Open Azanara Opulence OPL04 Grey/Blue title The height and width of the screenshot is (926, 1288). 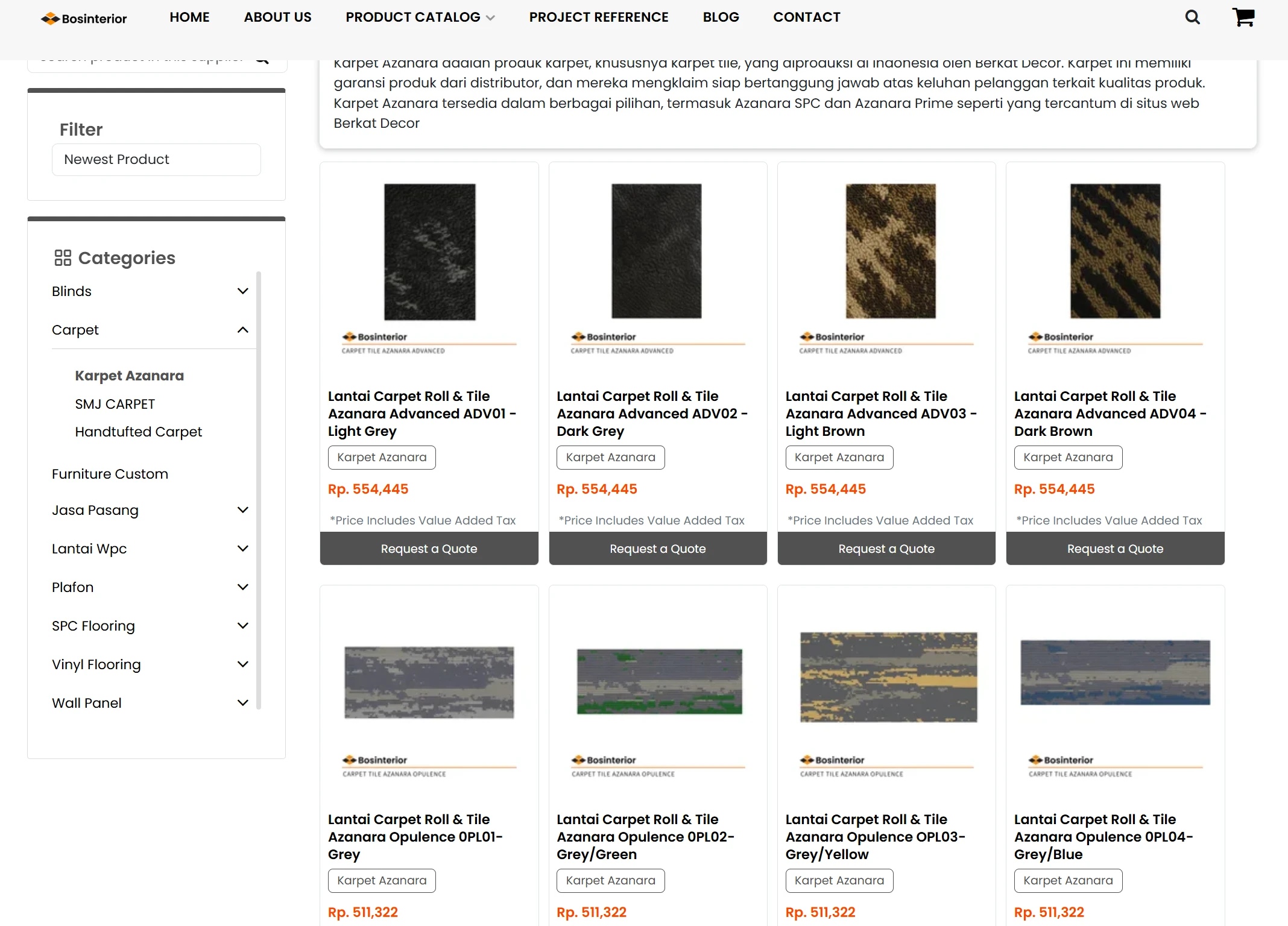pyautogui.click(x=1103, y=837)
